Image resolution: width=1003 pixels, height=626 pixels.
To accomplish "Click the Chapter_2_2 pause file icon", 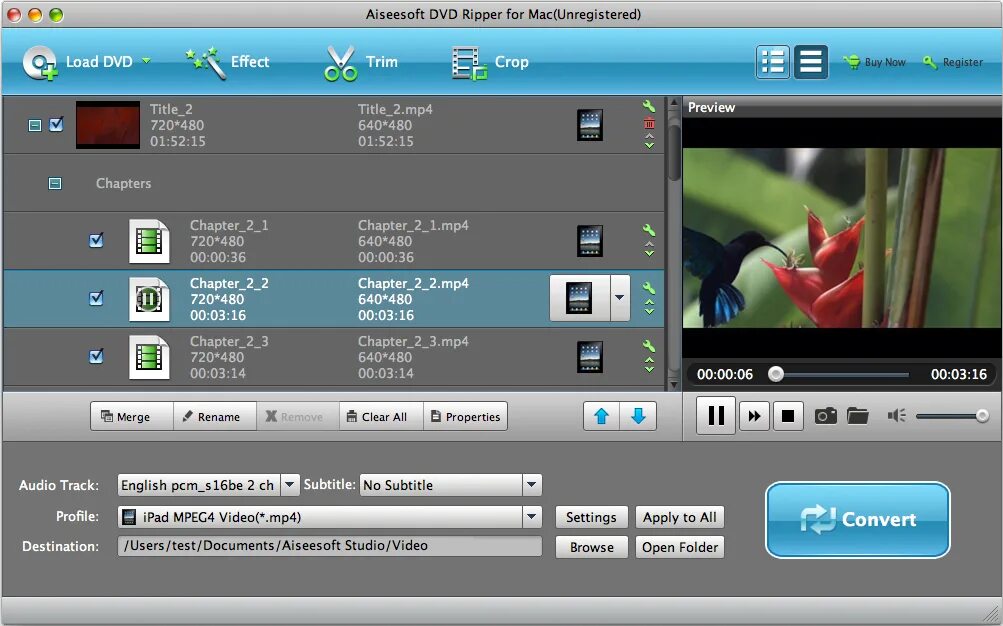I will coord(149,299).
